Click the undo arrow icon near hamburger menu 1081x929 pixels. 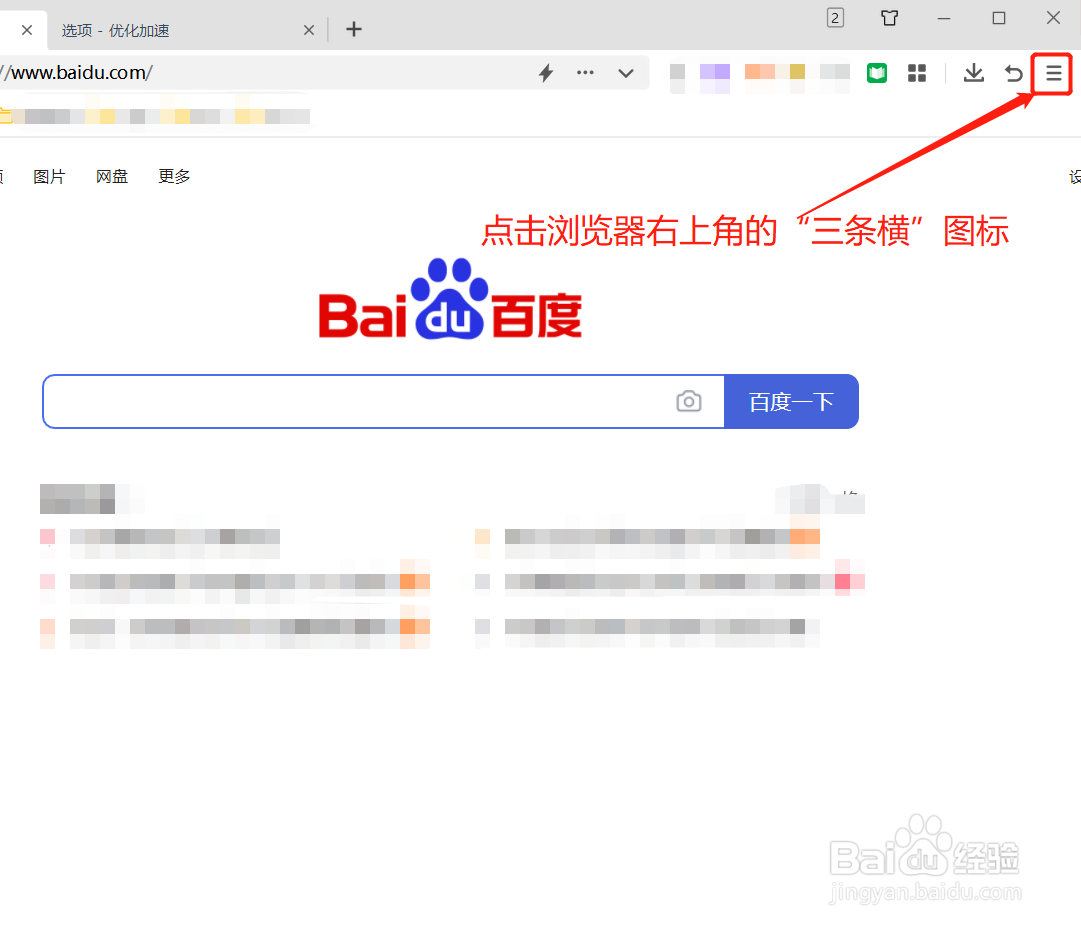[1013, 73]
